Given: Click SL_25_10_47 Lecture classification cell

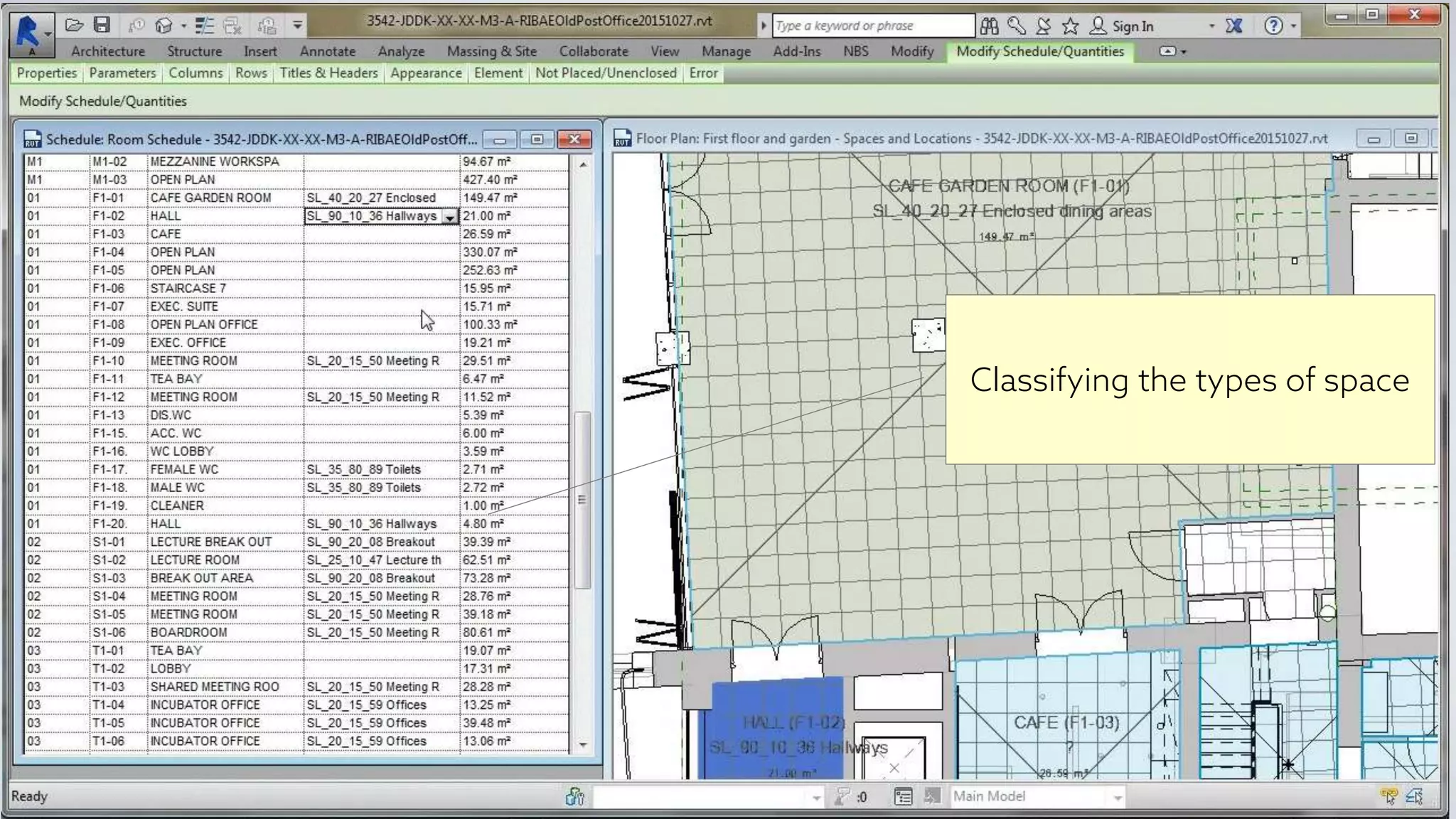Looking at the screenshot, I should click(382, 560).
